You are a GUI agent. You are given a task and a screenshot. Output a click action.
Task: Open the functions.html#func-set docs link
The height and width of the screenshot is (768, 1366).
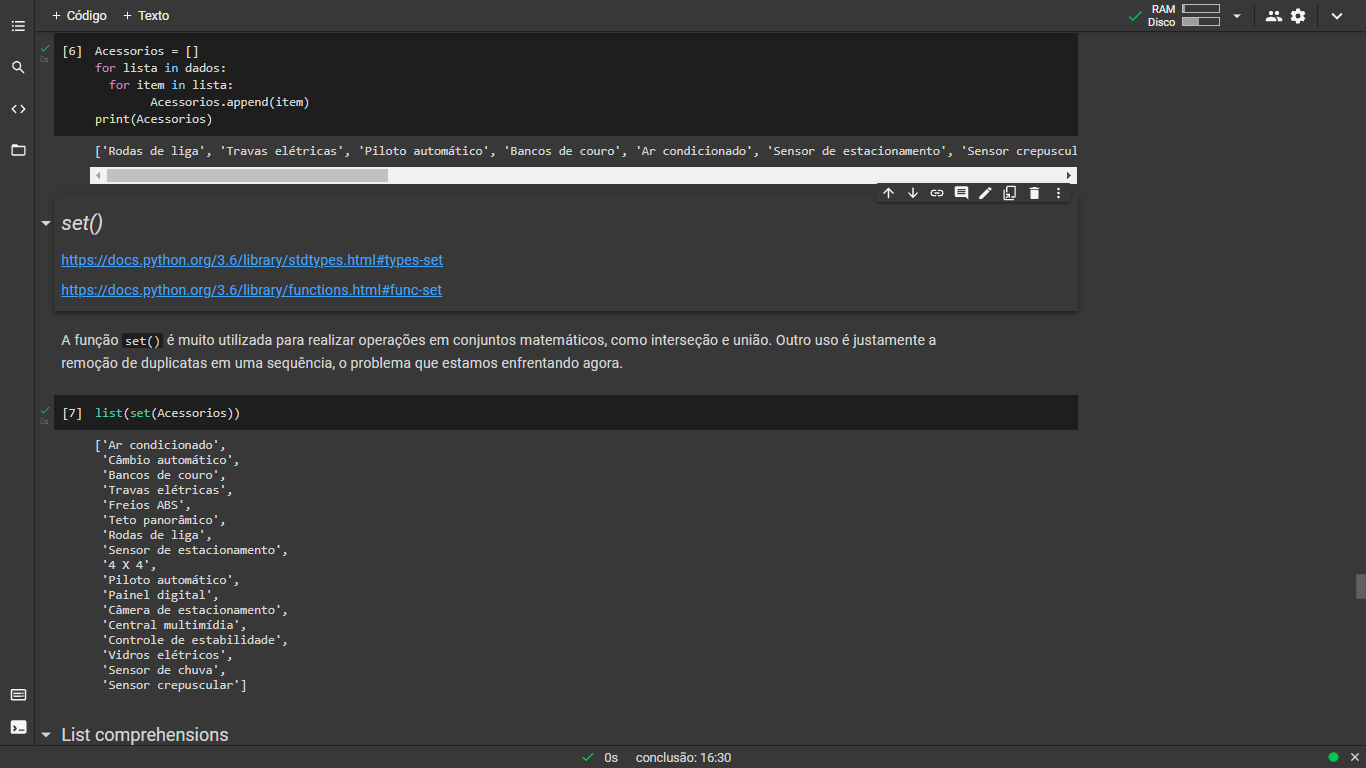point(251,290)
